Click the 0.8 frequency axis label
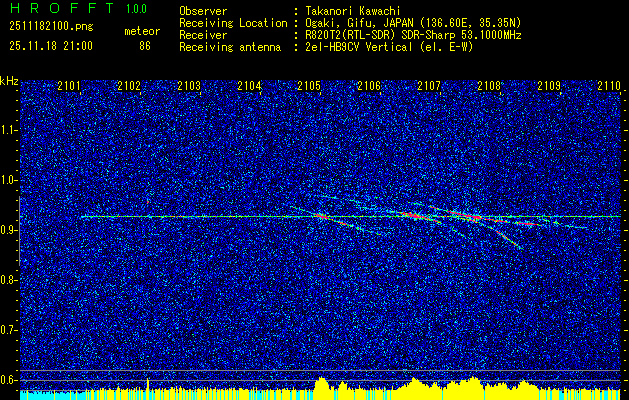The height and width of the screenshot is (400, 629). pyautogui.click(x=8, y=280)
